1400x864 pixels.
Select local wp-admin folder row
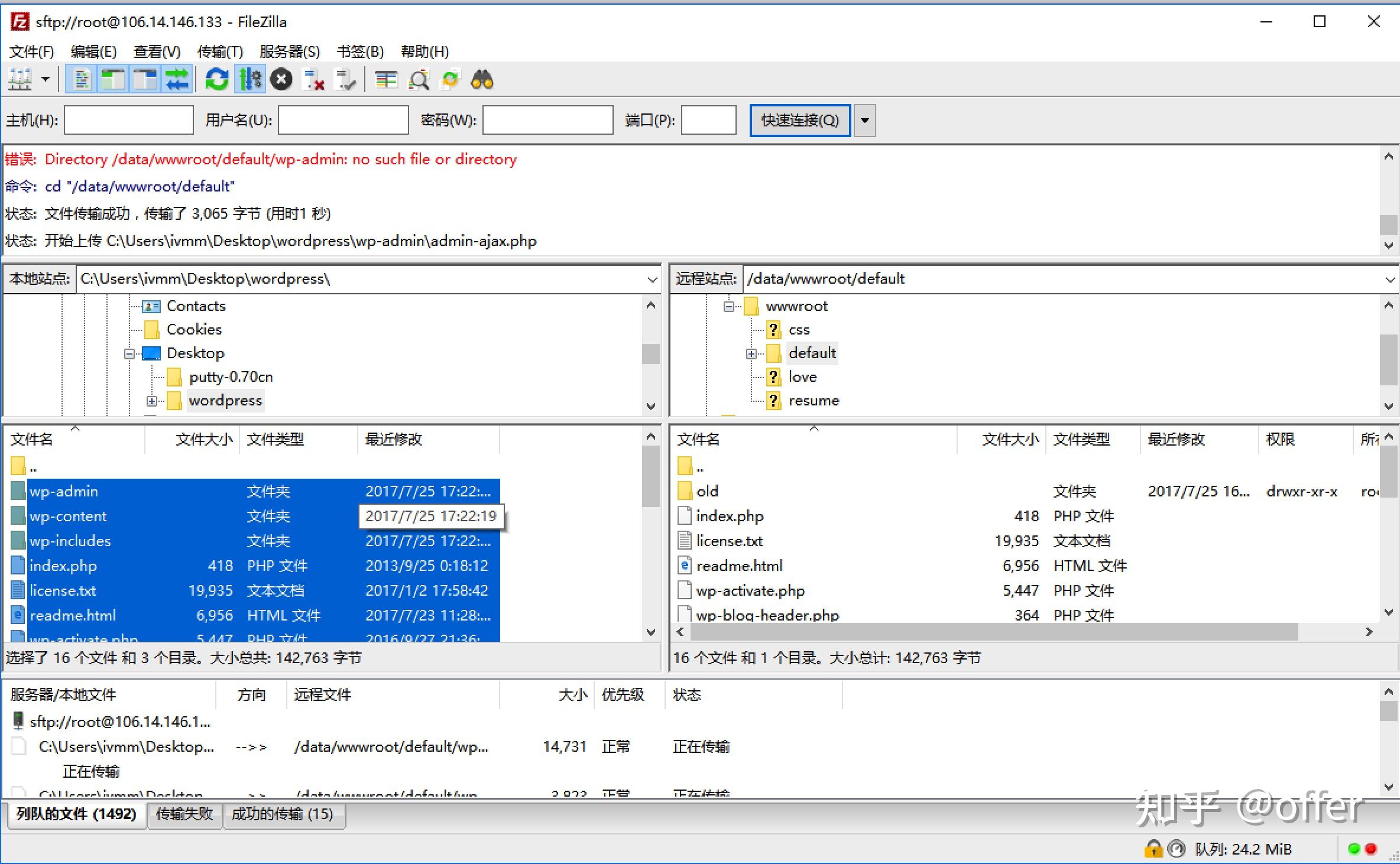[255, 491]
